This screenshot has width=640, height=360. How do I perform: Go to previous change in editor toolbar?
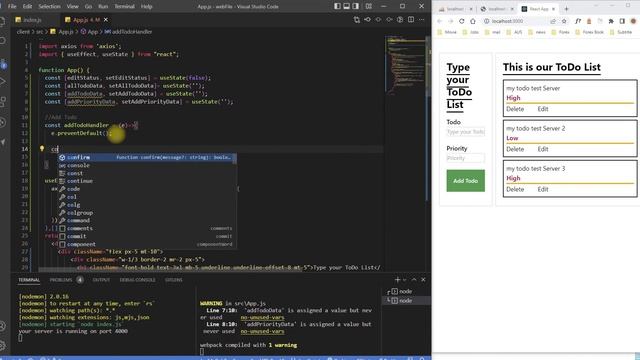coord(367,20)
